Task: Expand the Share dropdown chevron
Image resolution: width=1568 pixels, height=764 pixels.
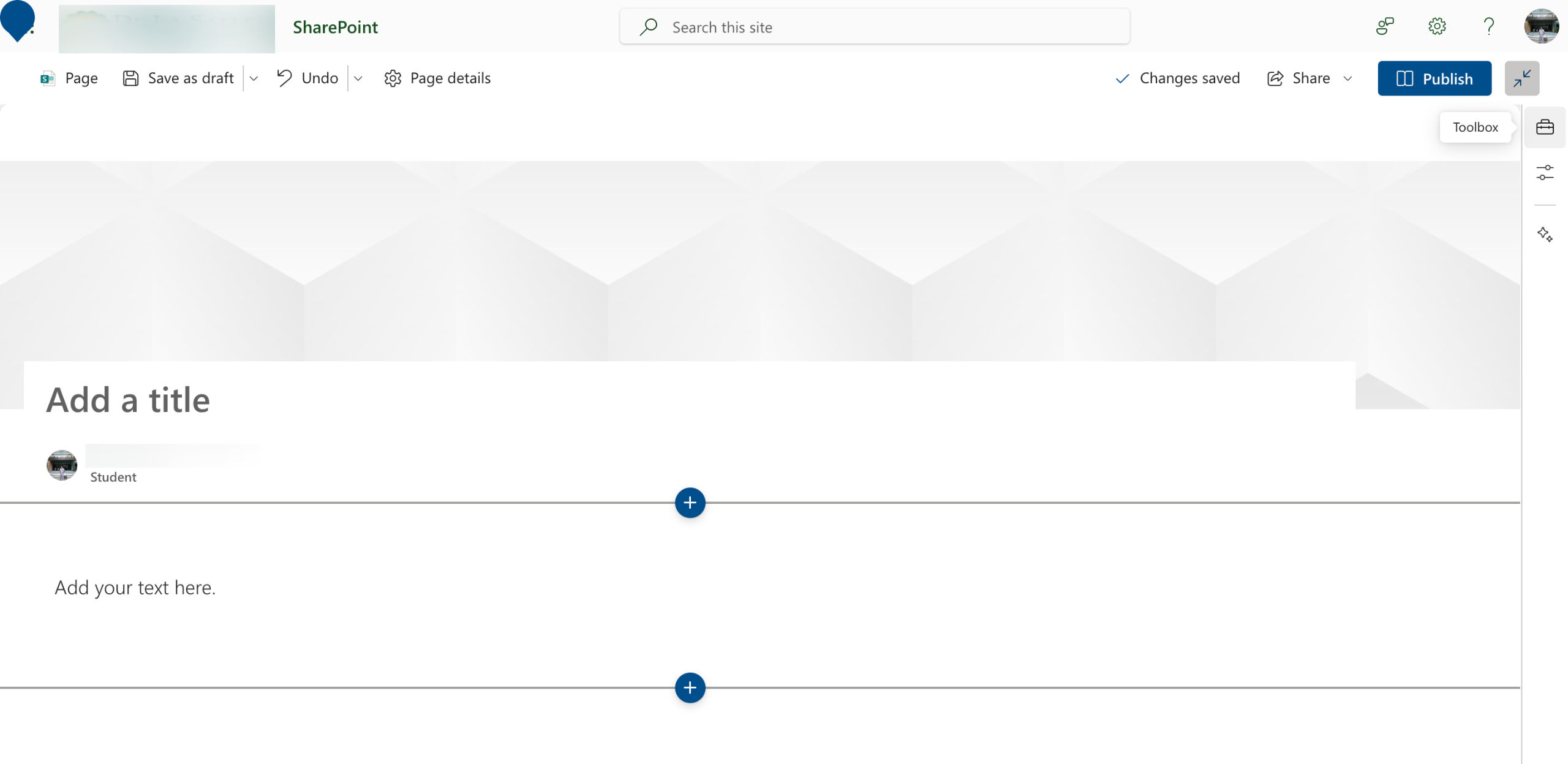Action: pos(1347,78)
